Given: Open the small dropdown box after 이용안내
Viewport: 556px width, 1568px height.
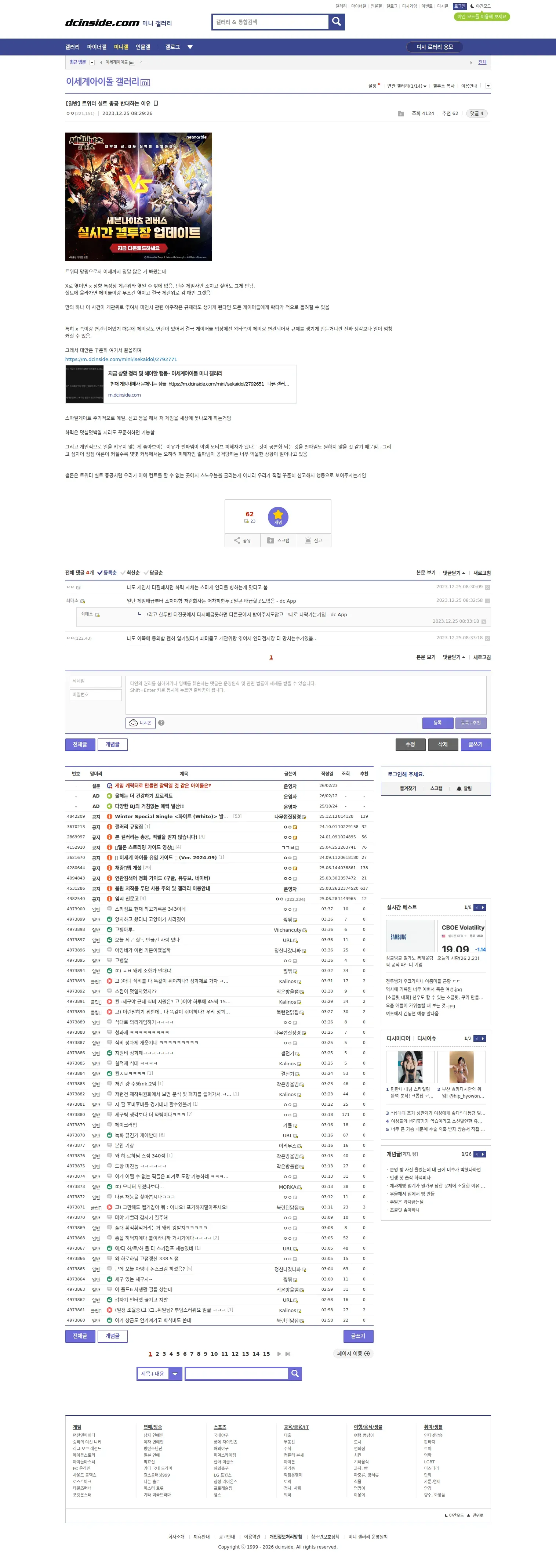Looking at the screenshot, I should [488, 86].
